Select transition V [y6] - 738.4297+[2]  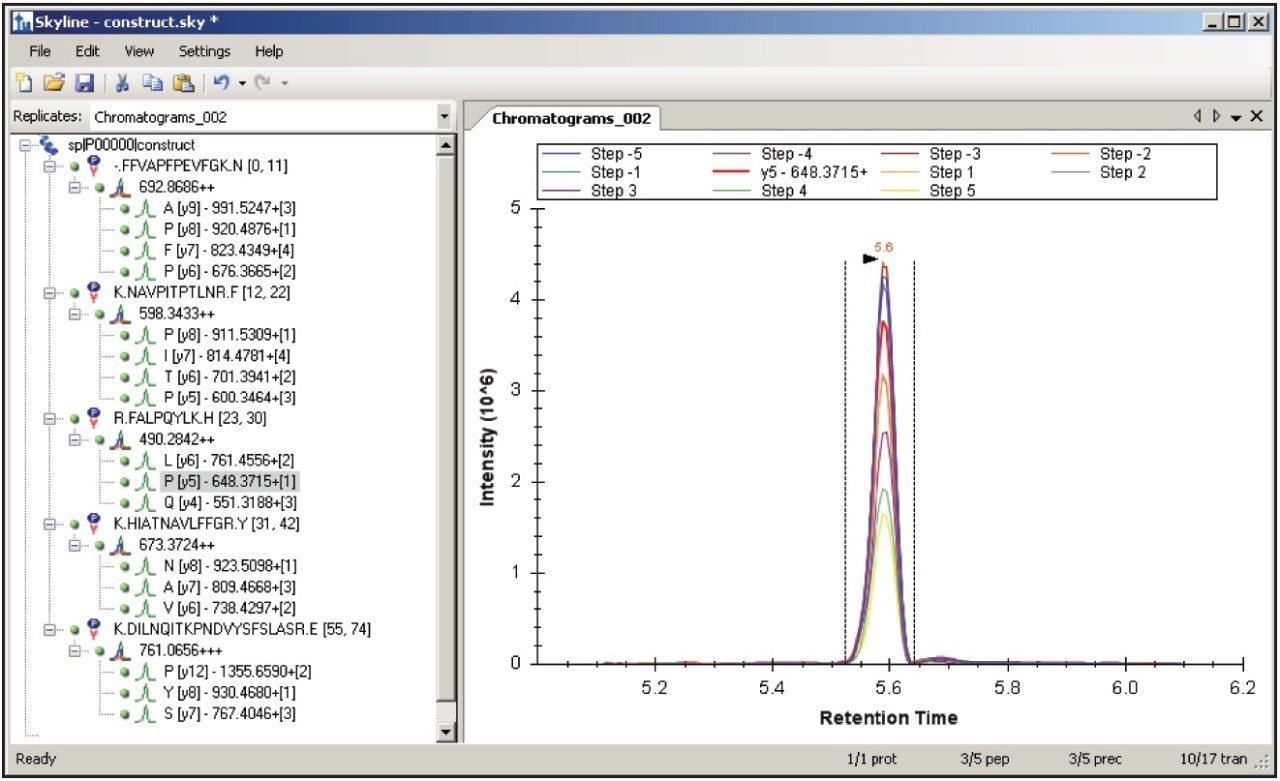(229, 607)
